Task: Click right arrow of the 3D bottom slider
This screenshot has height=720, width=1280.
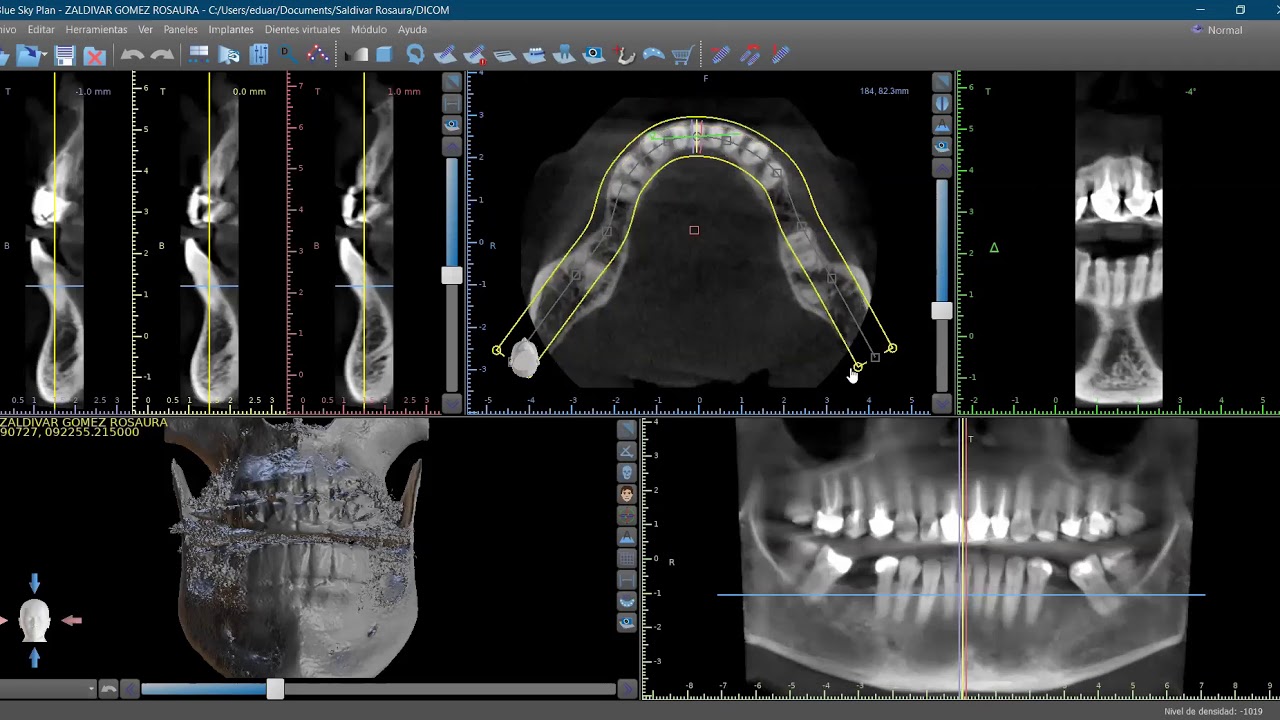Action: point(628,688)
